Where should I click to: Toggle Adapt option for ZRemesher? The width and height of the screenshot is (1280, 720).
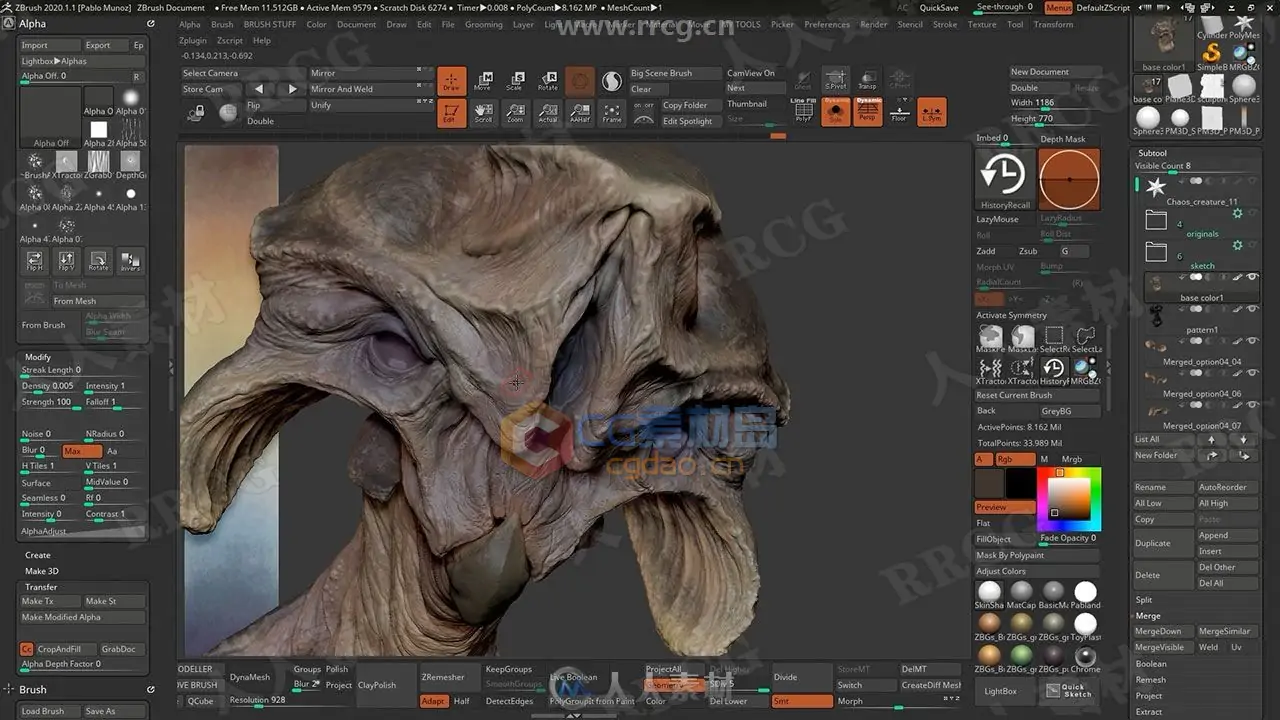433,701
